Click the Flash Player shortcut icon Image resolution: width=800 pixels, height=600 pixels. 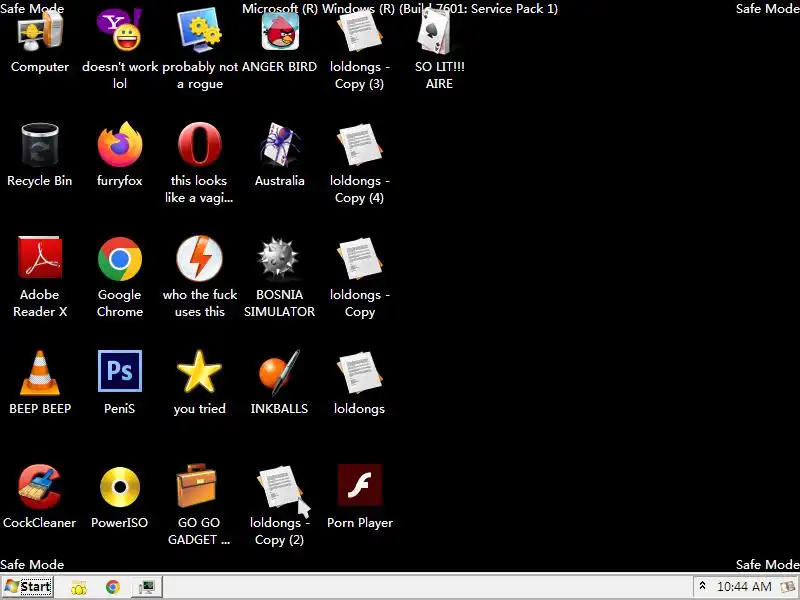[360, 485]
